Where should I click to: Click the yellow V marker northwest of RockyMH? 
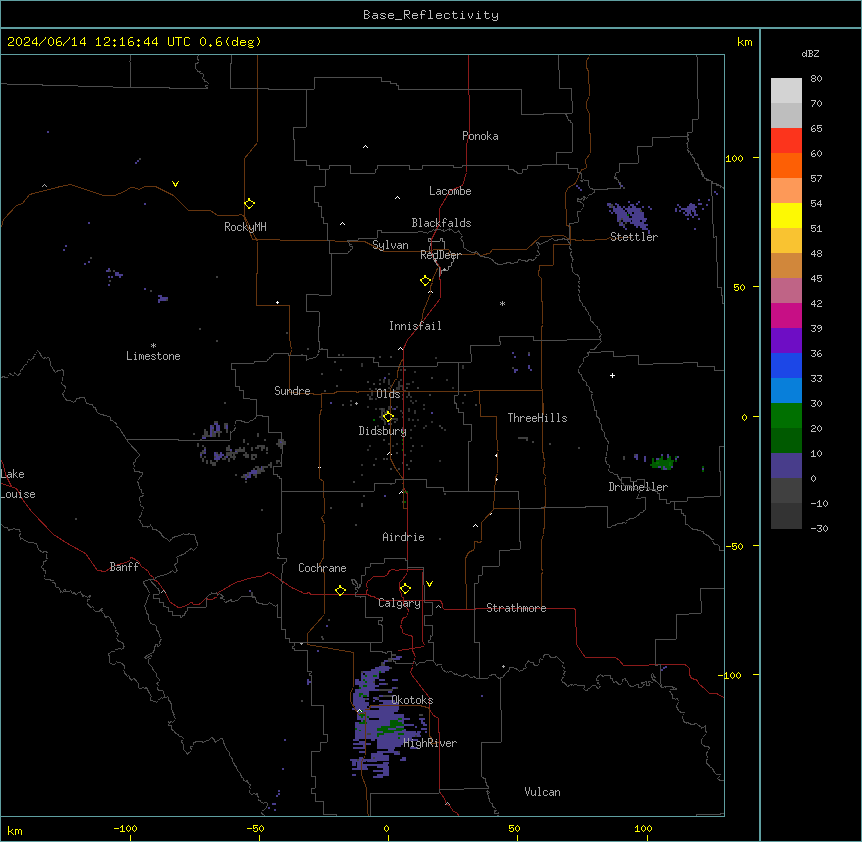(x=175, y=184)
